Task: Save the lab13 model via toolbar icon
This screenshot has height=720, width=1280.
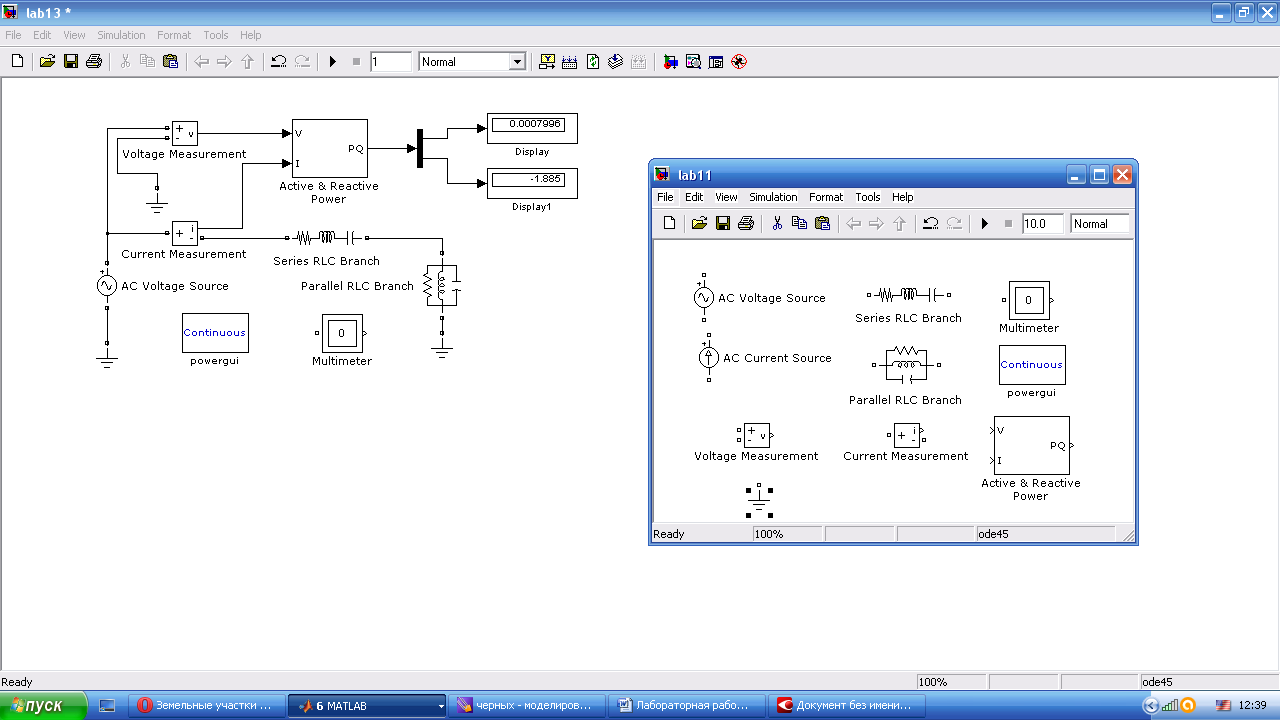Action: 70,61
